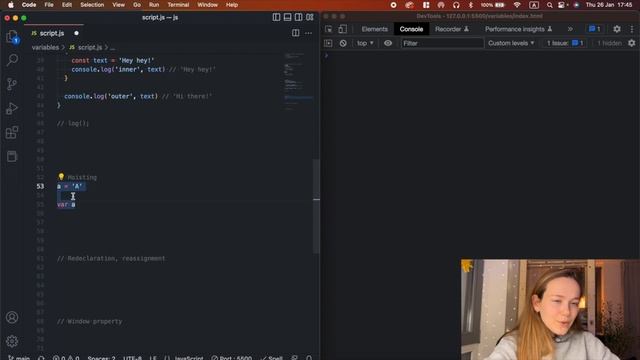Viewport: 640px width, 360px height.
Task: Open editor more actions ellipsis
Action: coord(309,33)
